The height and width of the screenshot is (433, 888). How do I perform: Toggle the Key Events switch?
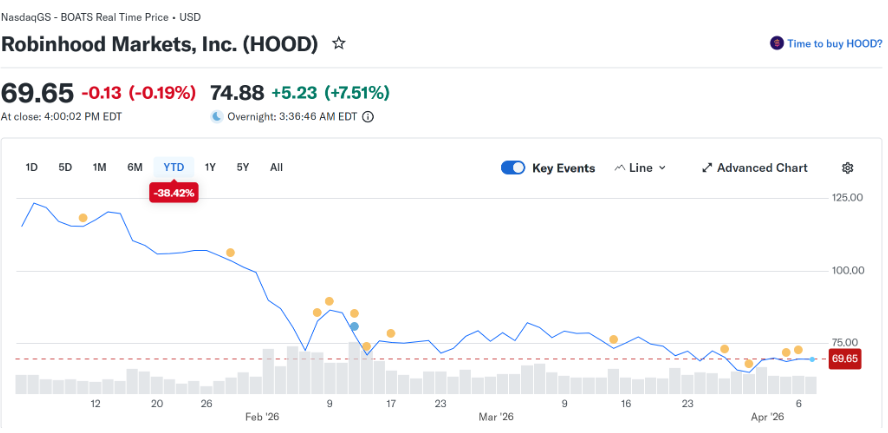coord(513,168)
